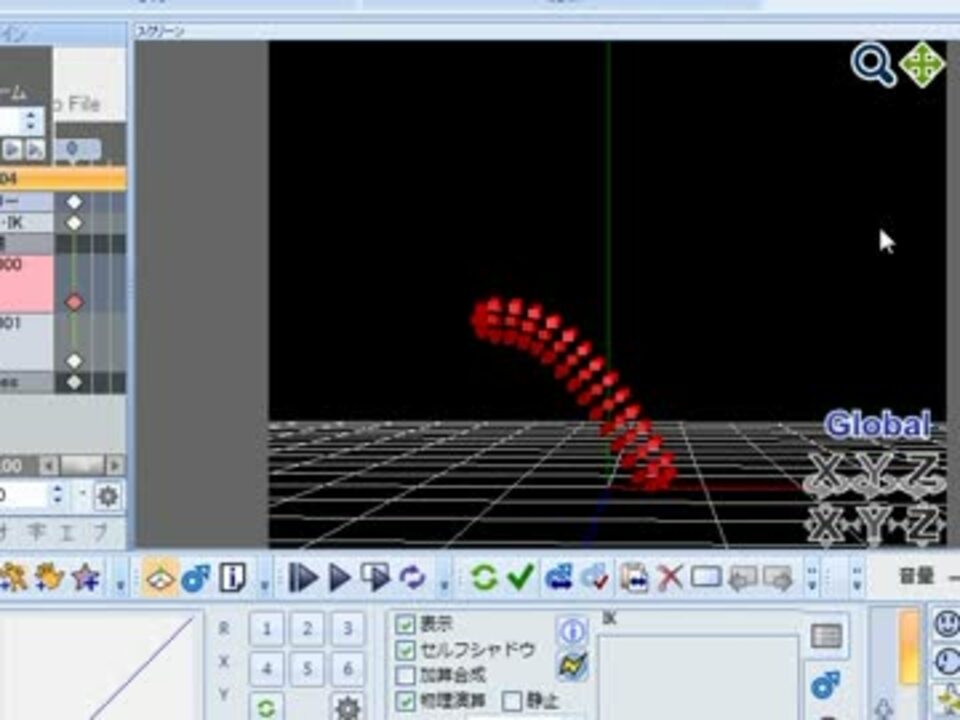Select the keyframe diamond on the ·IK row
Image resolution: width=960 pixels, height=720 pixels.
[74, 223]
